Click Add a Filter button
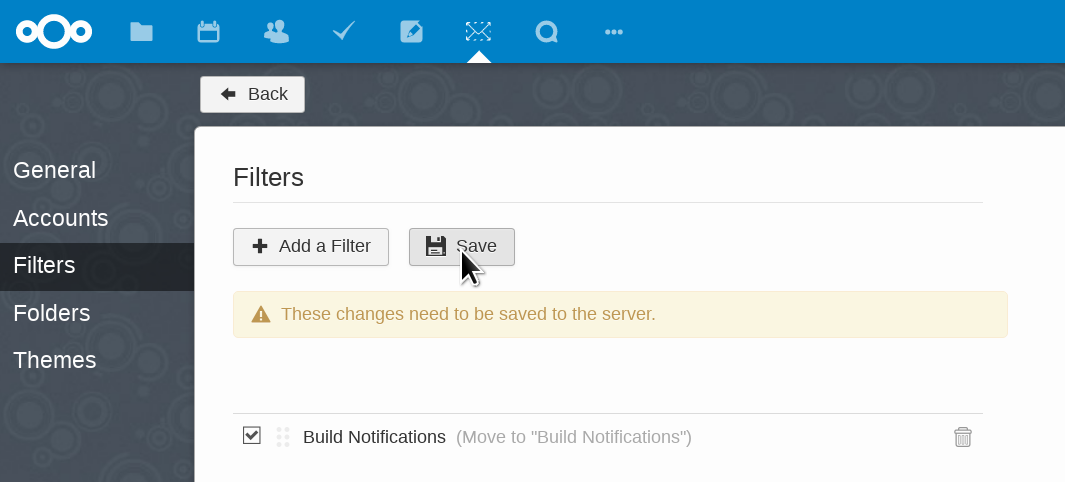The image size is (1065, 482). (311, 247)
